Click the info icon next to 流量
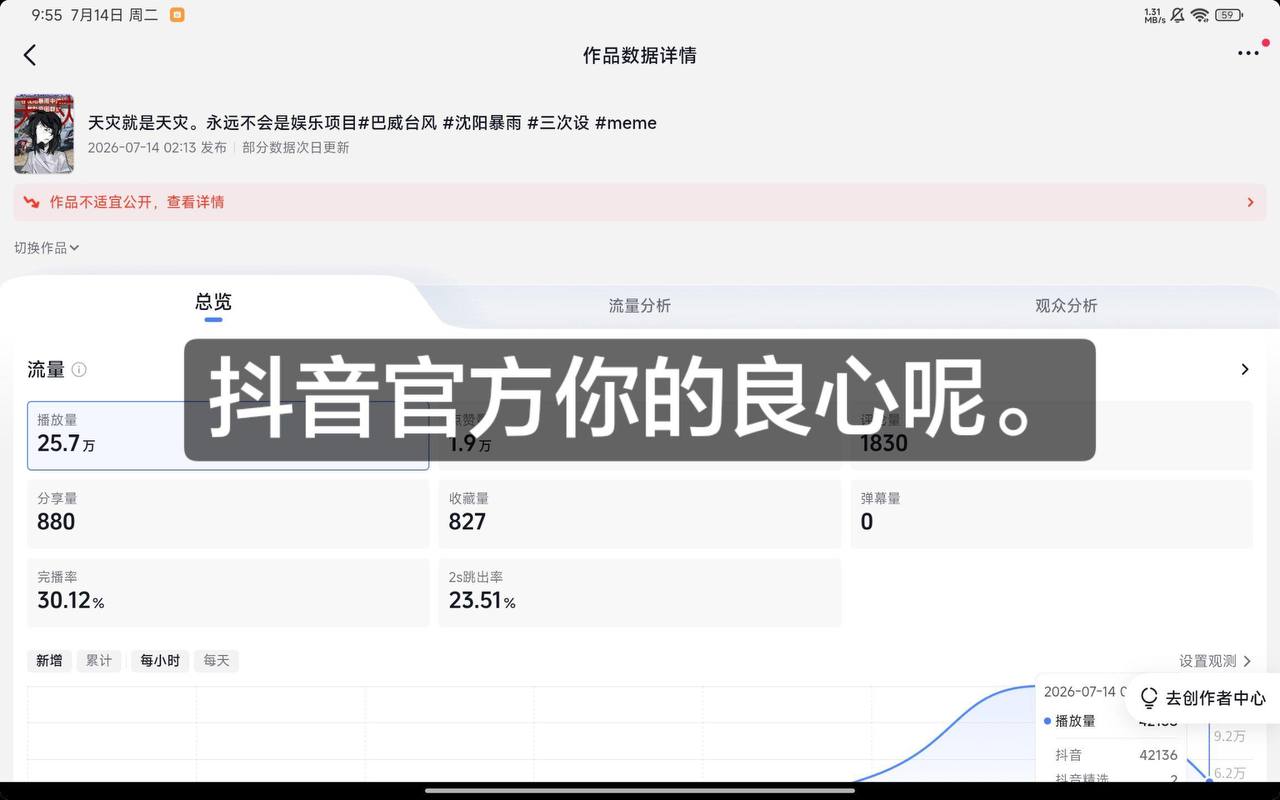The width and height of the screenshot is (1280, 800). pos(79,369)
